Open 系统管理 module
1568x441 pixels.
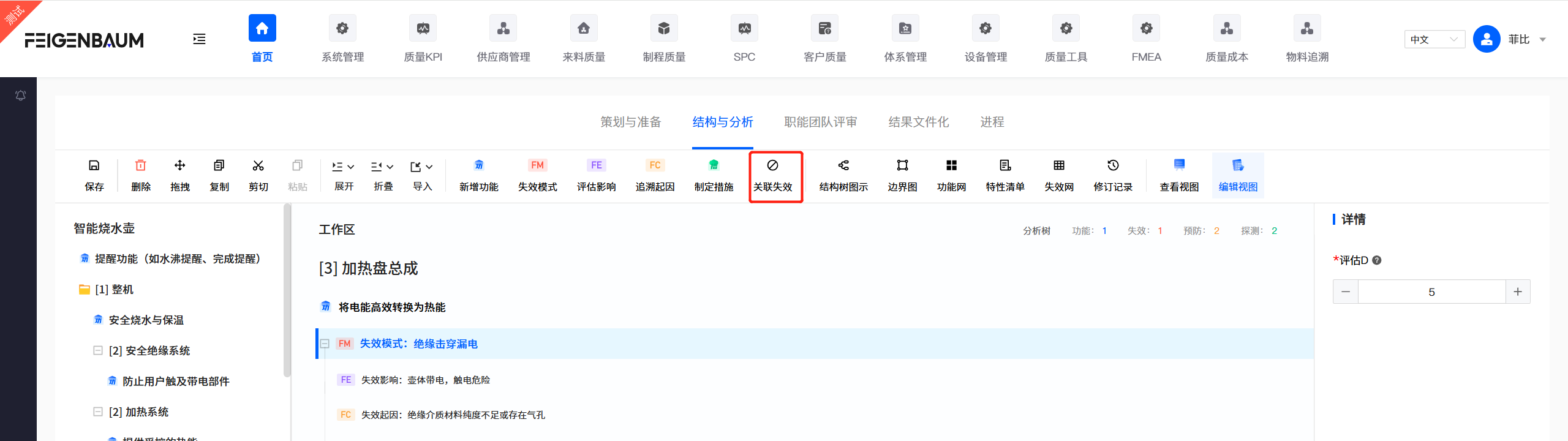pyautogui.click(x=342, y=40)
